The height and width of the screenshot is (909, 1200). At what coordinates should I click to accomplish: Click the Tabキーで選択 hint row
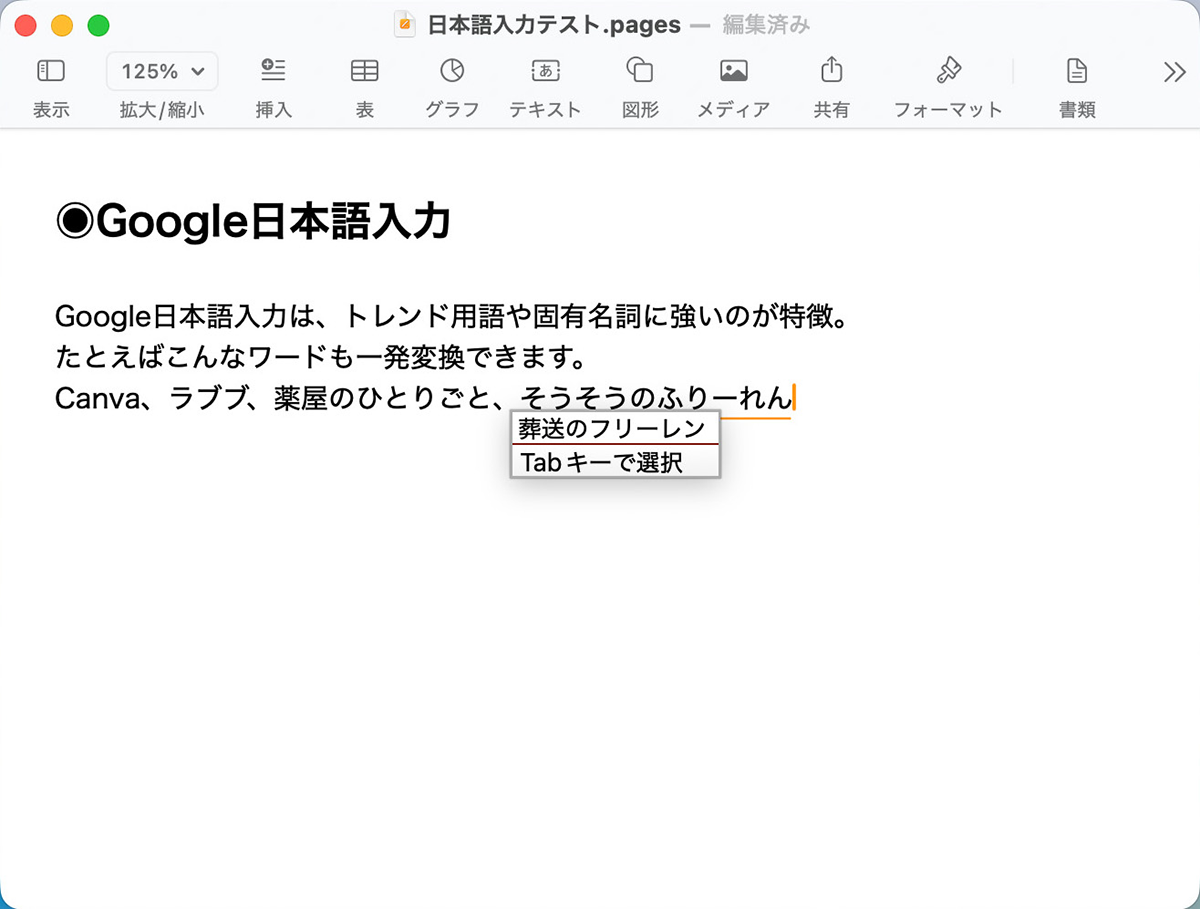pos(615,461)
